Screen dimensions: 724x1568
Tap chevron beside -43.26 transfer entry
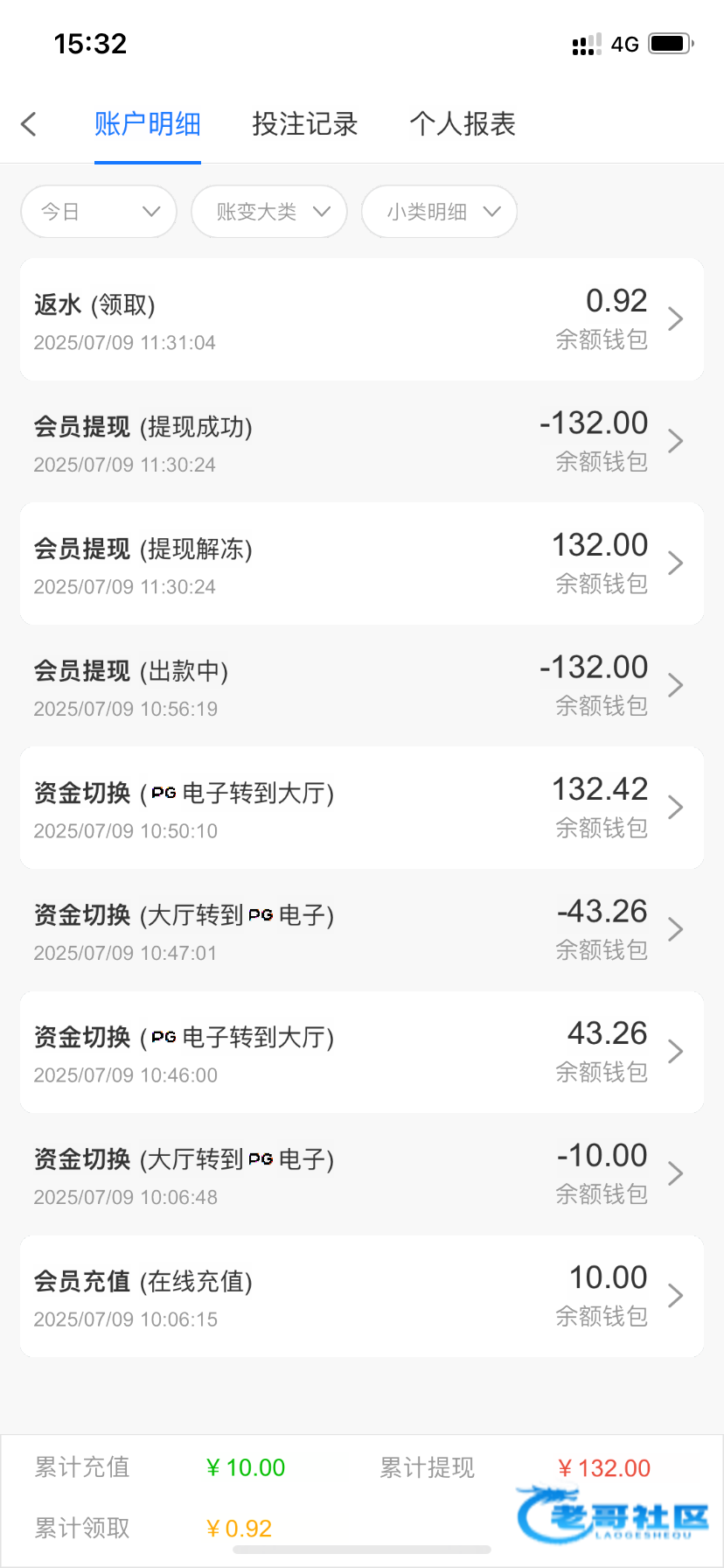click(x=675, y=929)
